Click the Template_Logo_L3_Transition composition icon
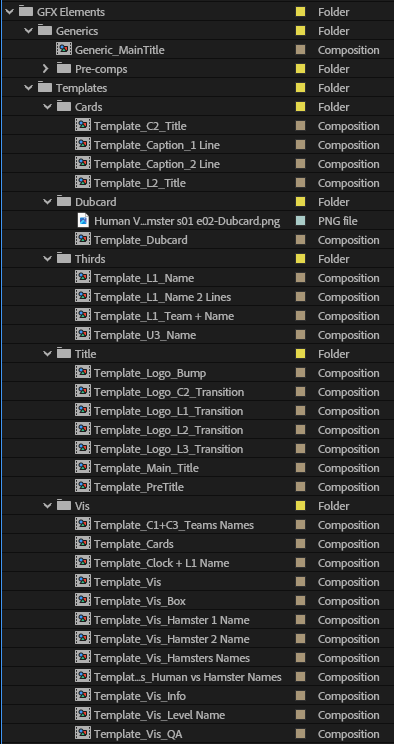This screenshot has width=394, height=744. coord(83,448)
